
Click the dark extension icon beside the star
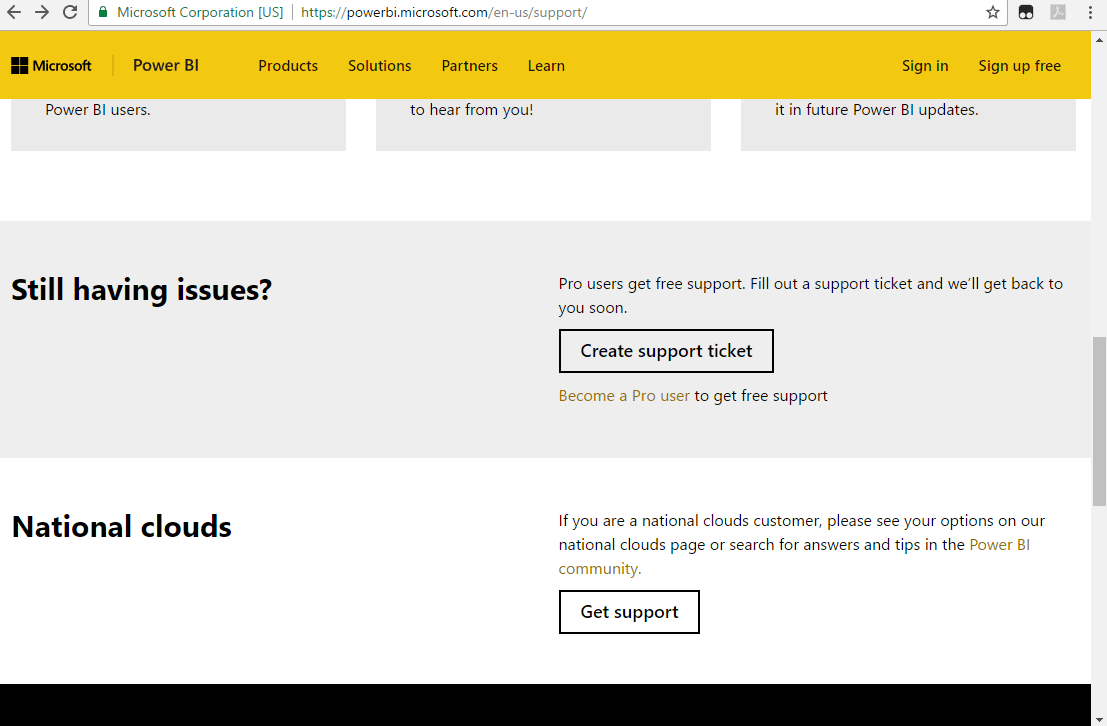pos(1026,12)
